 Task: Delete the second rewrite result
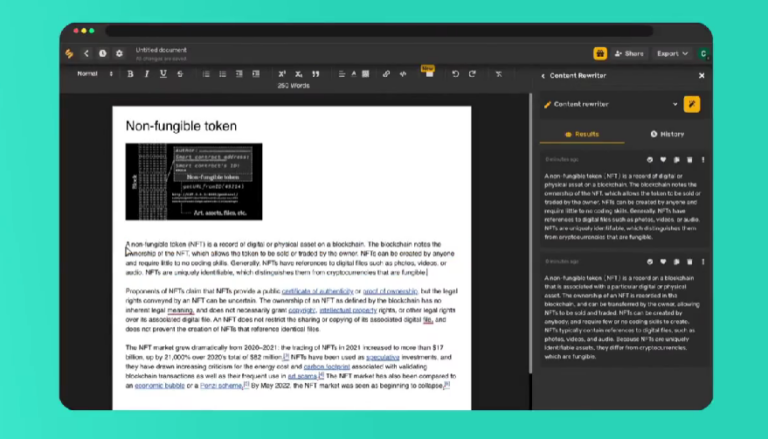point(690,262)
